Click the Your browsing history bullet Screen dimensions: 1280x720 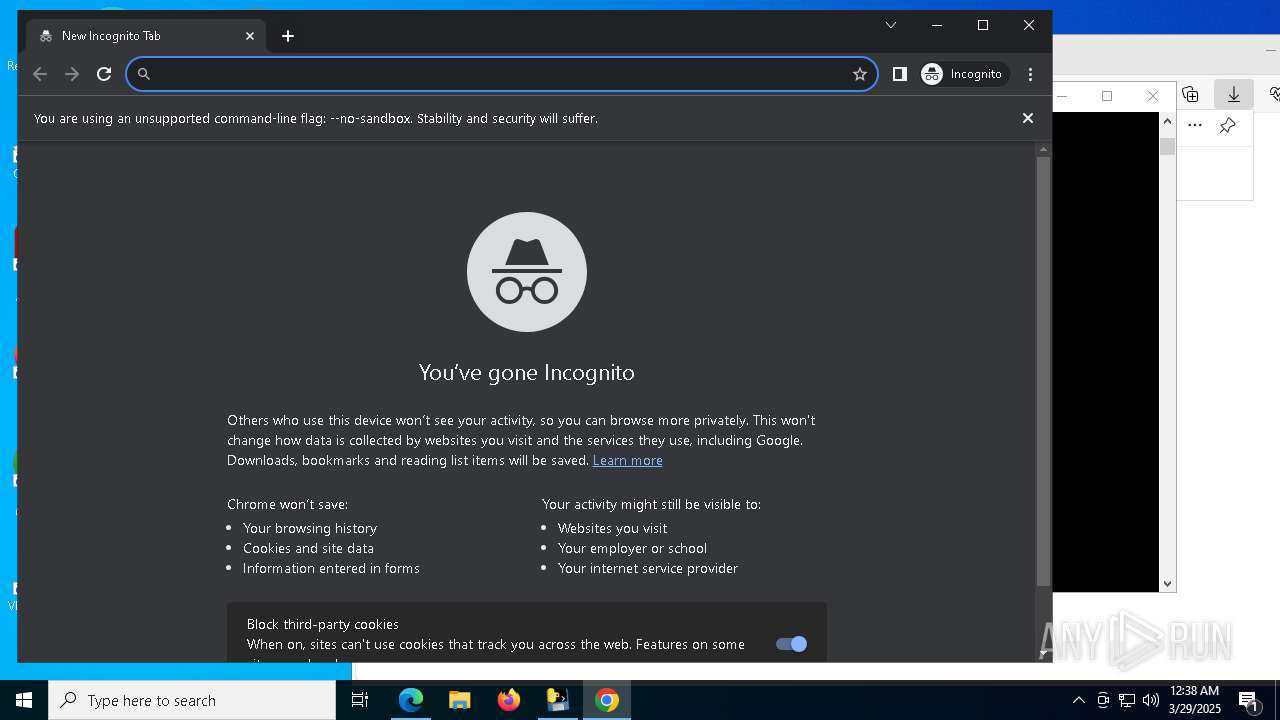[x=310, y=528]
